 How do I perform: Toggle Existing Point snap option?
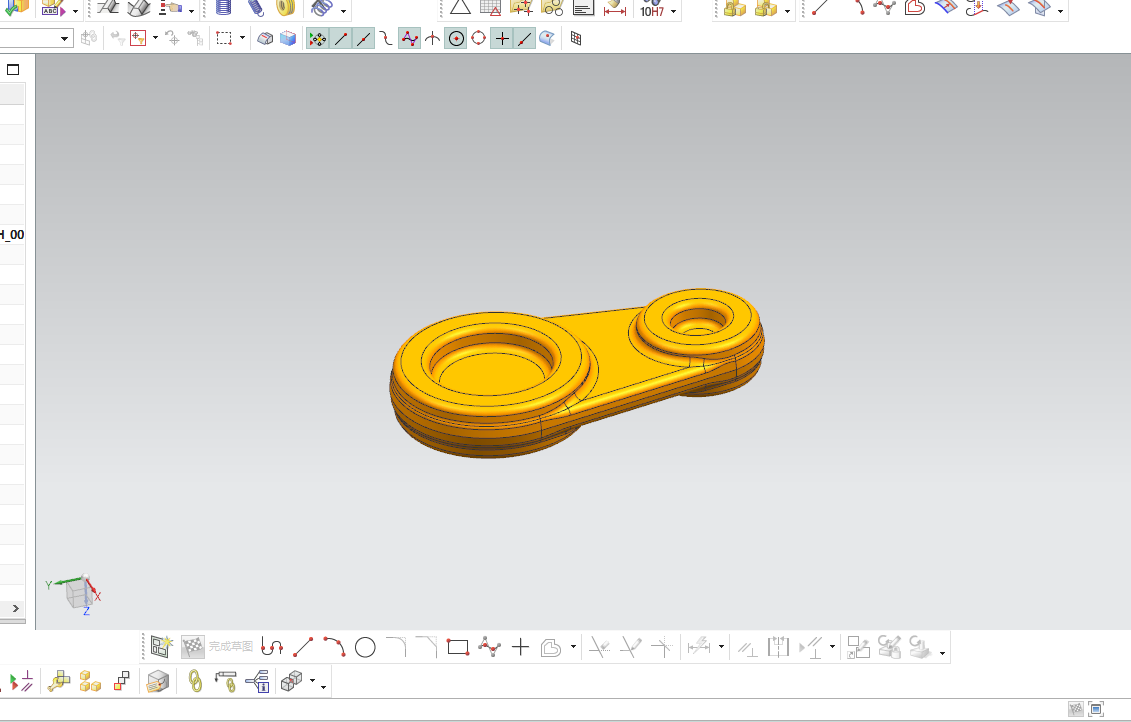tap(502, 38)
